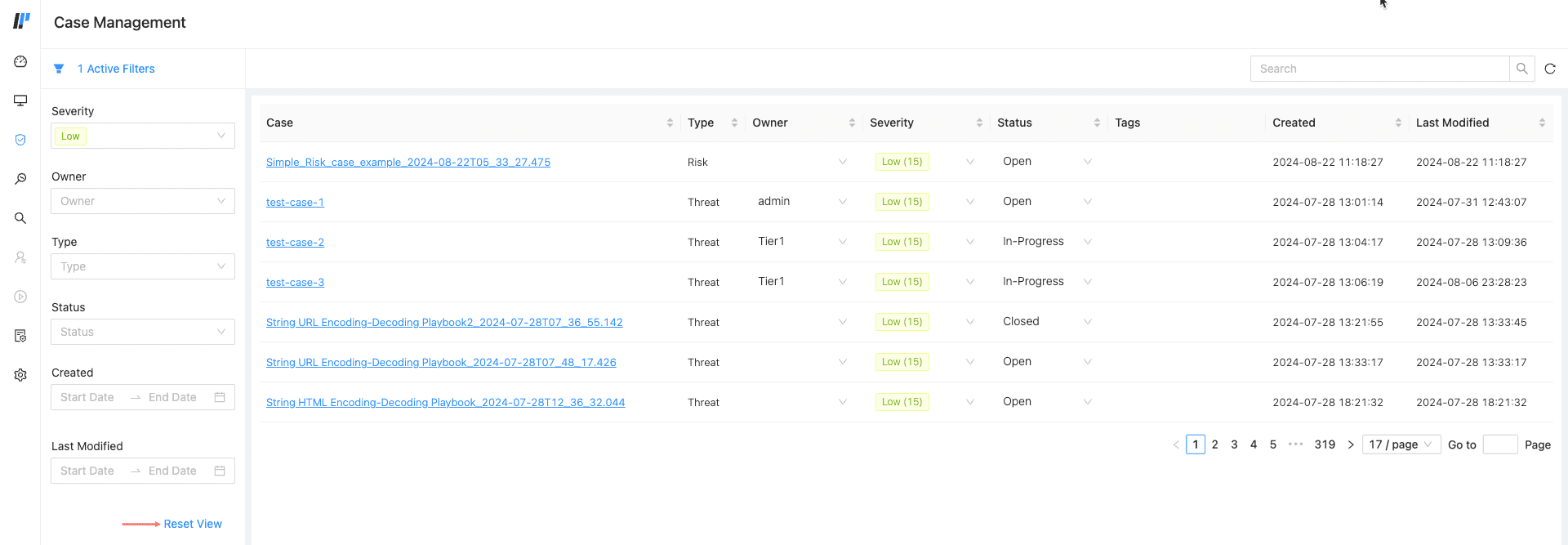This screenshot has width=1568, height=545.
Task: Open severity dropdown for test-case-2
Action: coord(969,242)
